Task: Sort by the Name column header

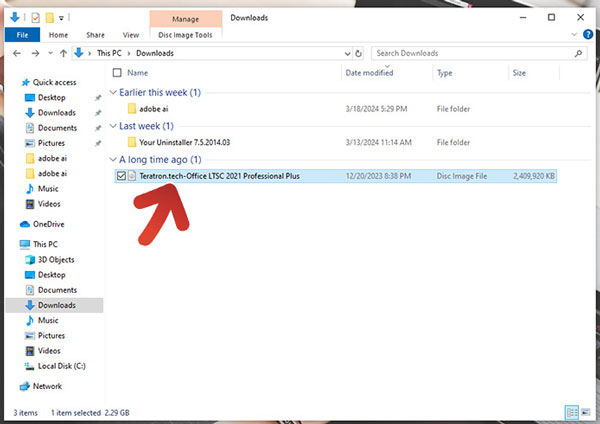Action: point(138,73)
